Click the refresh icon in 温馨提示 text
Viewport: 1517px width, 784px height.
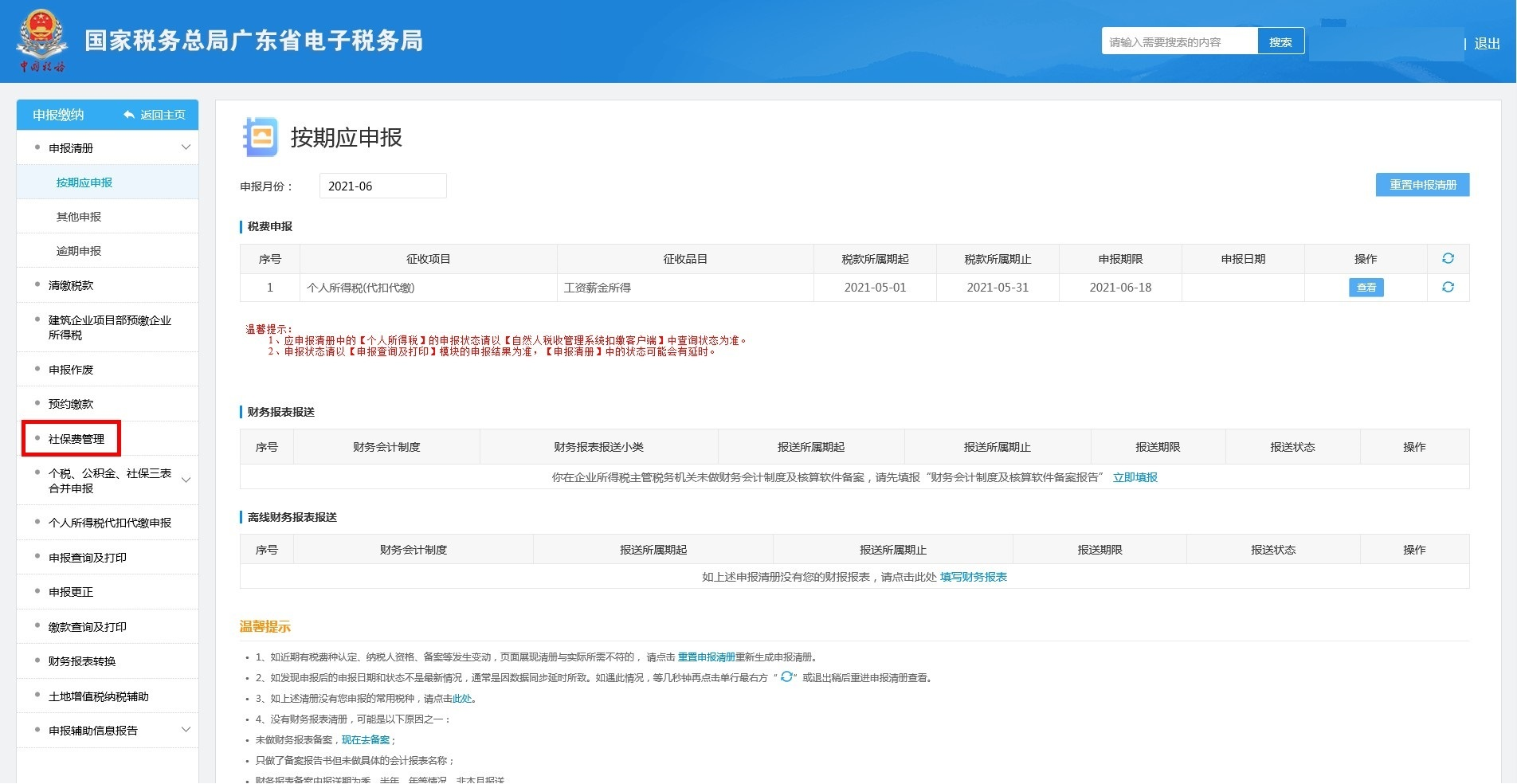(786, 676)
